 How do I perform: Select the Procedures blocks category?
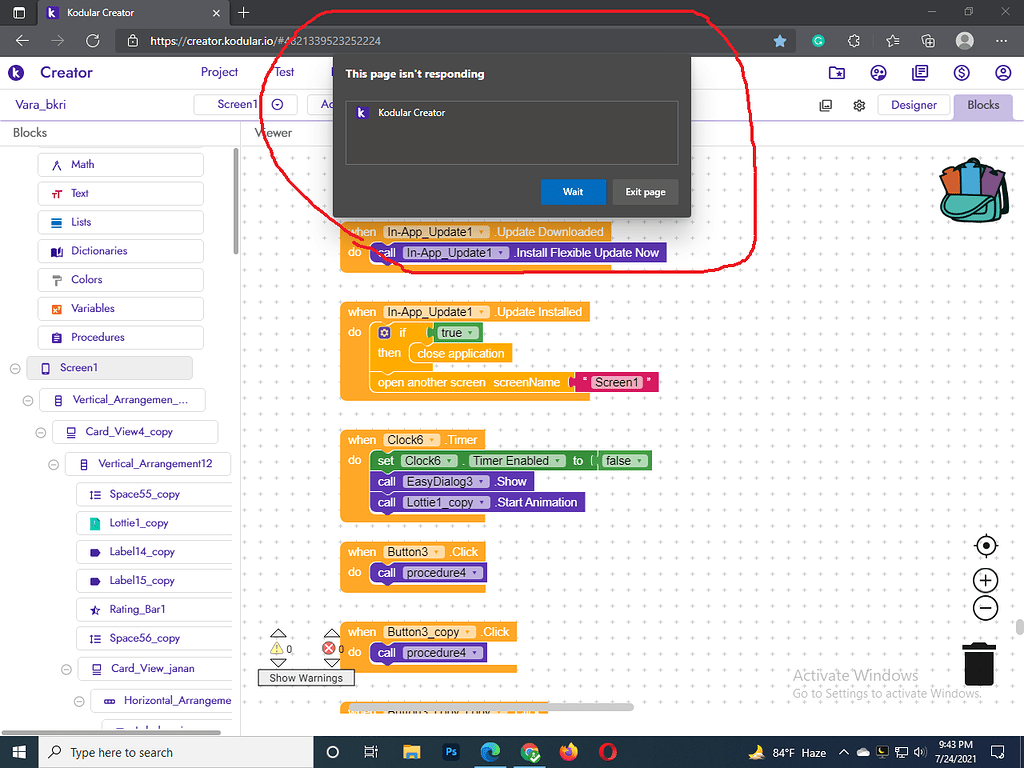pos(121,337)
